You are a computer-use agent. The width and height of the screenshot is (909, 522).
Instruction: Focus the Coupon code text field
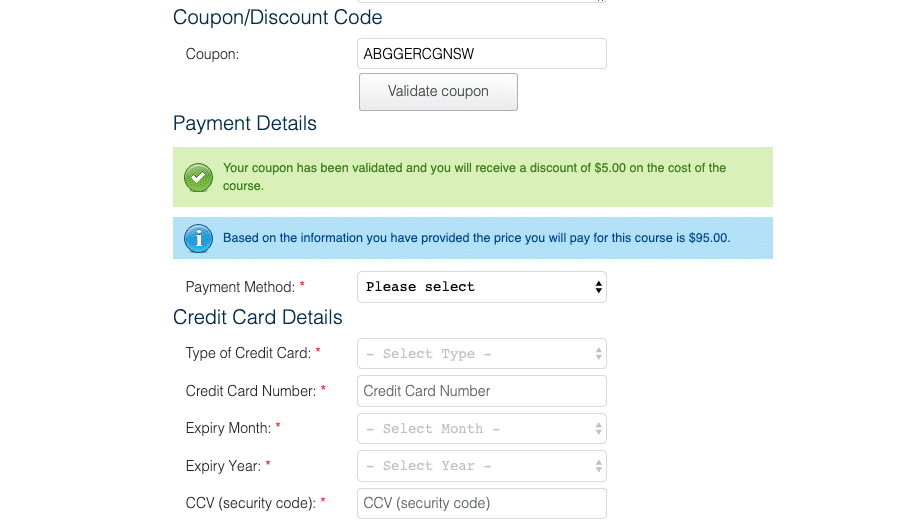[482, 54]
